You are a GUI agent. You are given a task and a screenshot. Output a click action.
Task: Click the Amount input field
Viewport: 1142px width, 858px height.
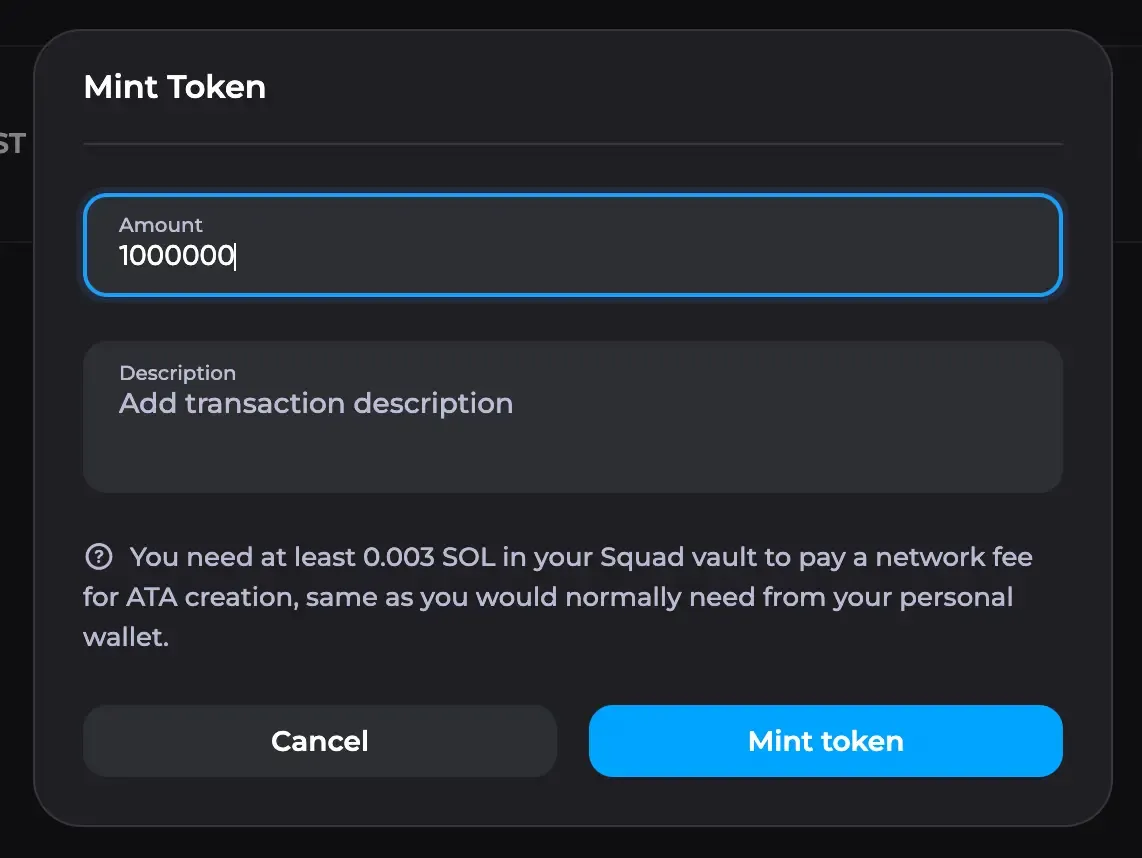pyautogui.click(x=571, y=245)
